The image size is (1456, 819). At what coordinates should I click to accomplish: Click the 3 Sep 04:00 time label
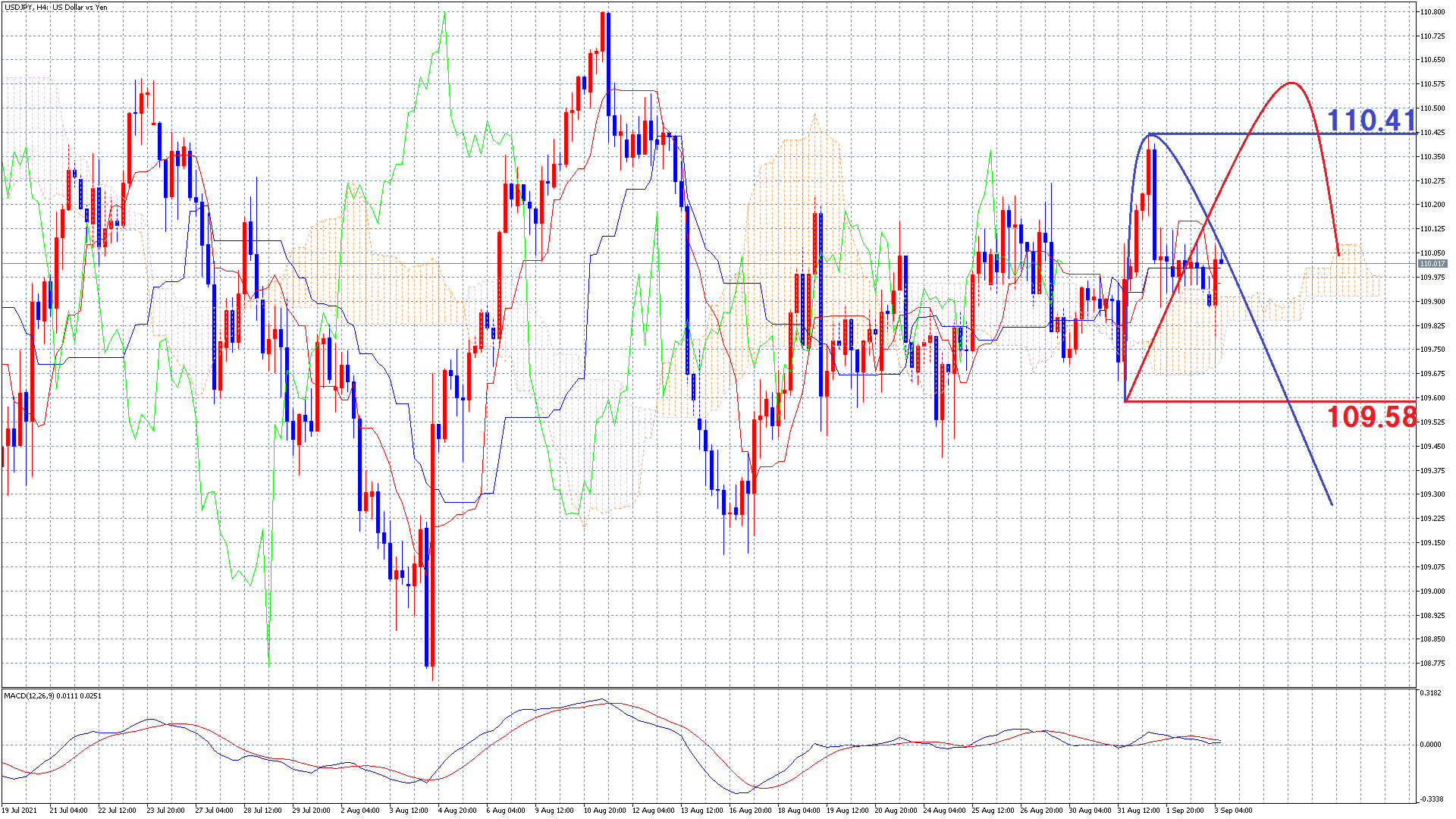coord(1234,810)
